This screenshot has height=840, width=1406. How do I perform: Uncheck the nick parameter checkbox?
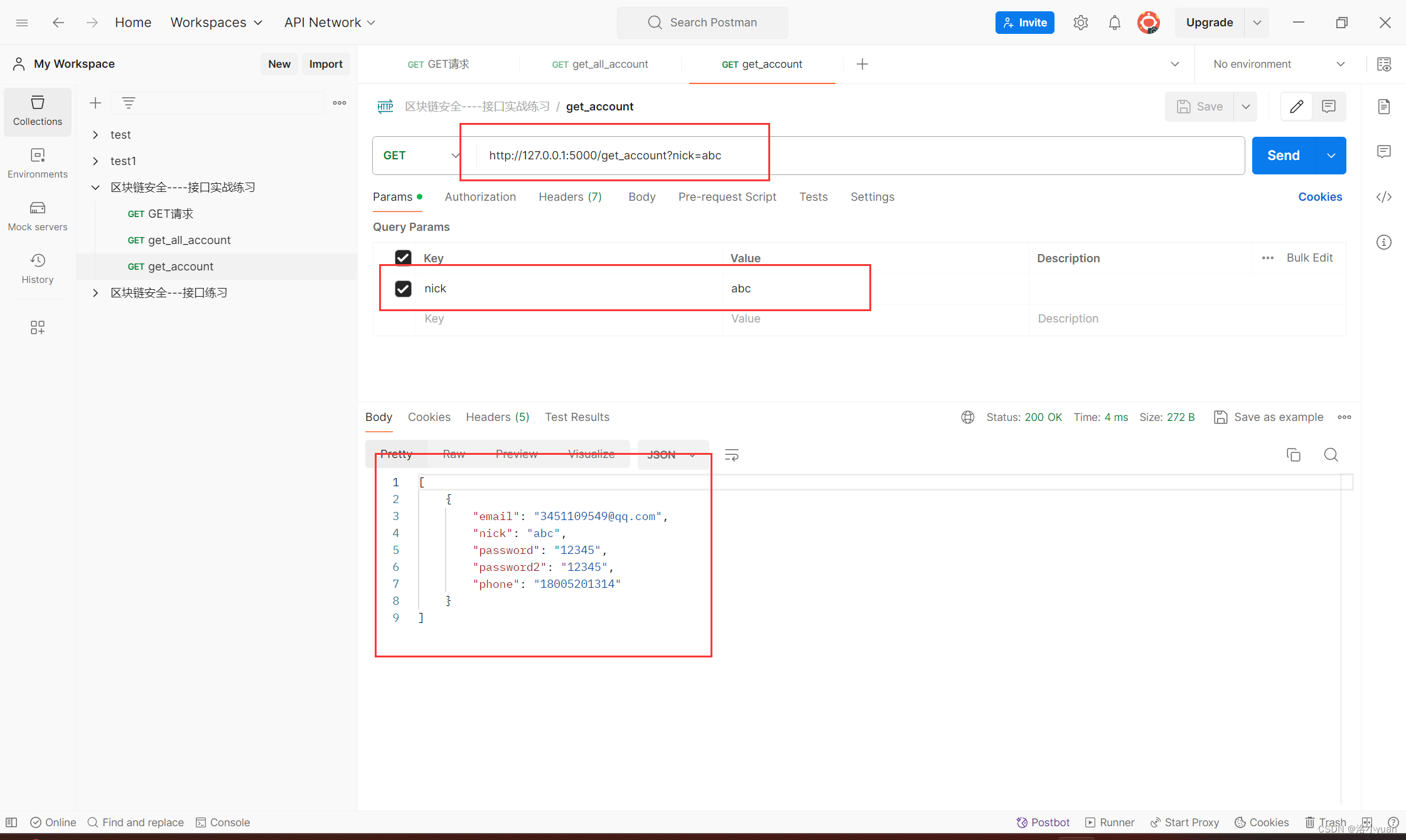point(403,289)
